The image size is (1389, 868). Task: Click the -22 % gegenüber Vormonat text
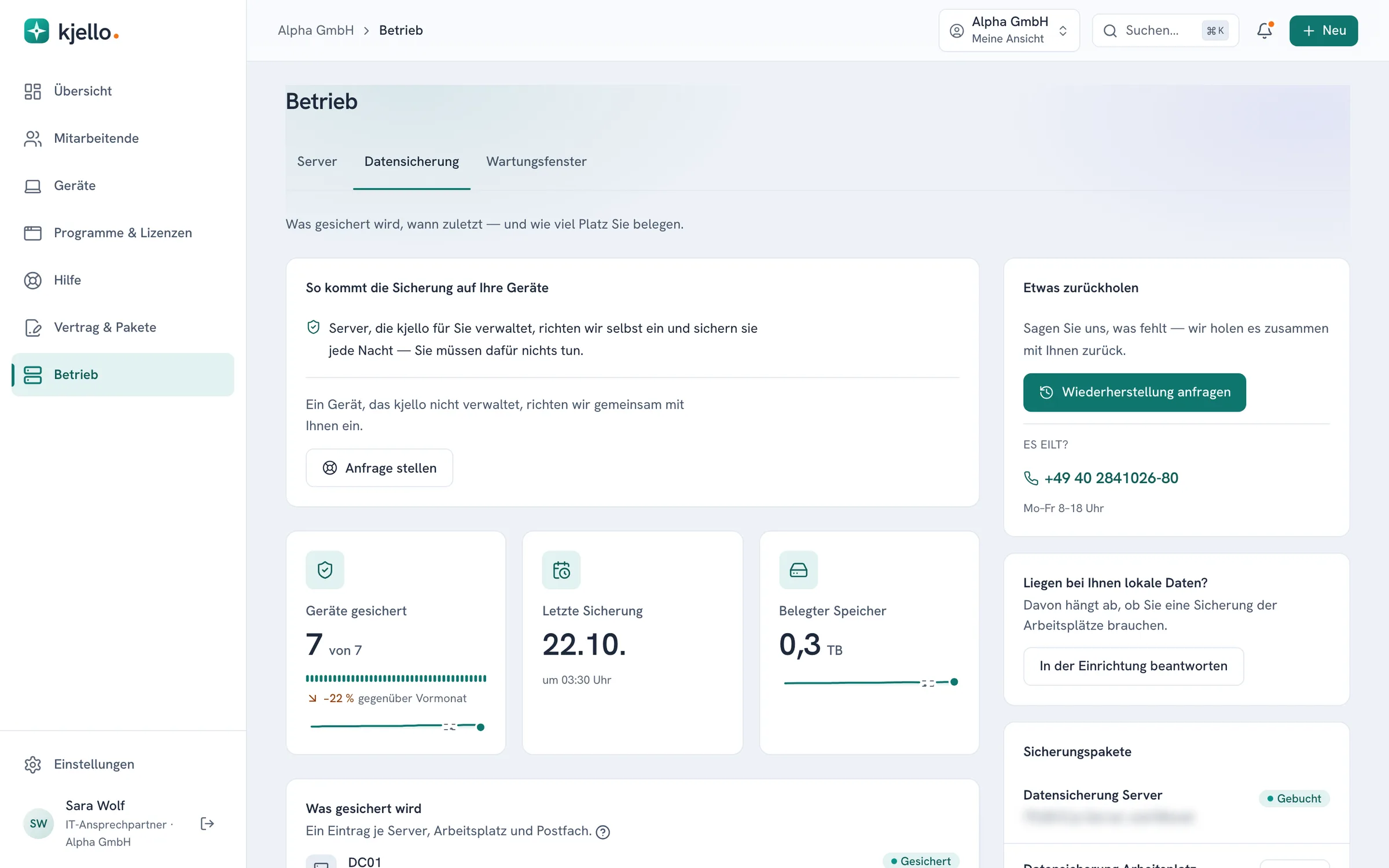387,698
